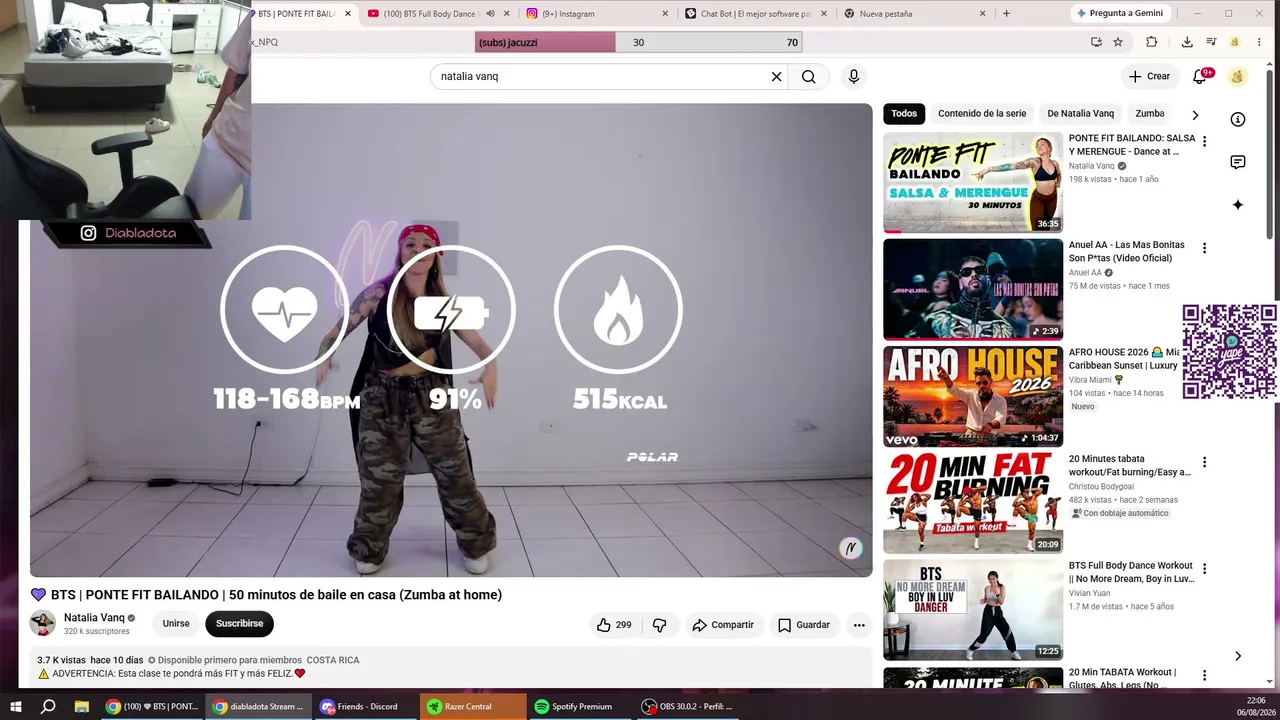Image resolution: width=1280 pixels, height=720 pixels.
Task: Click the install app icon in address bar
Action: 1096,42
